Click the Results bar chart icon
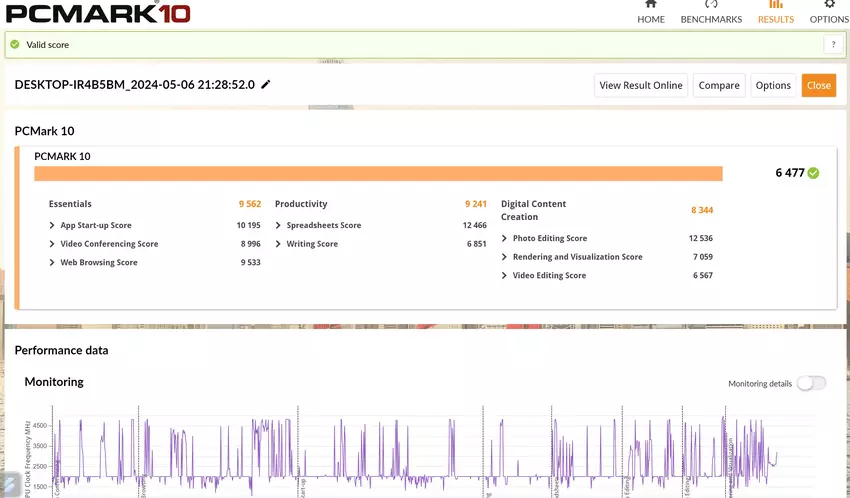This screenshot has height=498, width=850. pos(776,5)
